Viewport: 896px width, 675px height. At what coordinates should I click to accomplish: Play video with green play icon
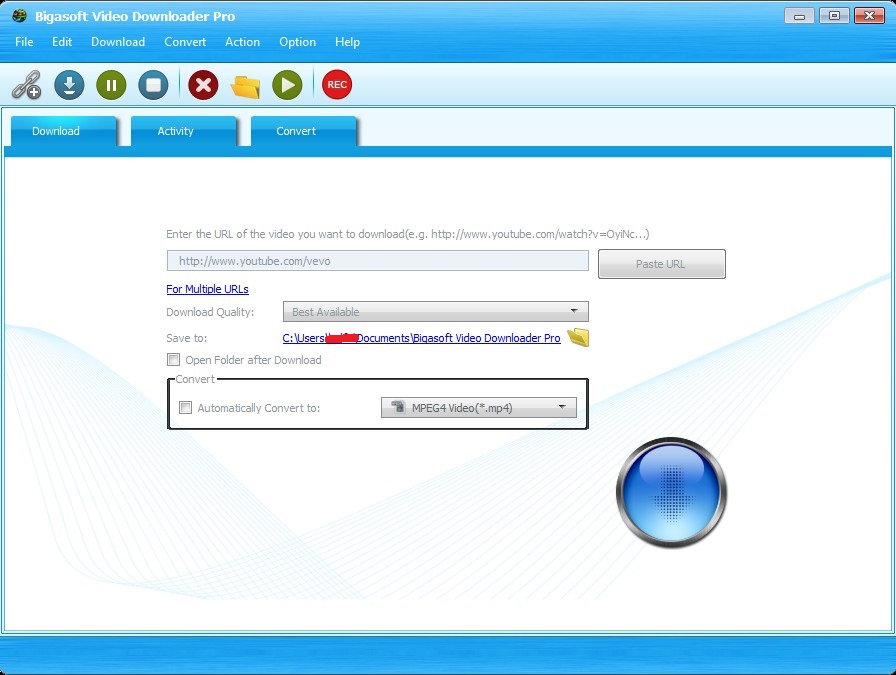point(287,85)
